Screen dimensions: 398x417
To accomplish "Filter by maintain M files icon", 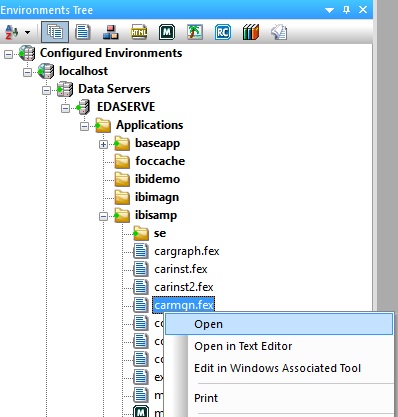I will [167, 32].
